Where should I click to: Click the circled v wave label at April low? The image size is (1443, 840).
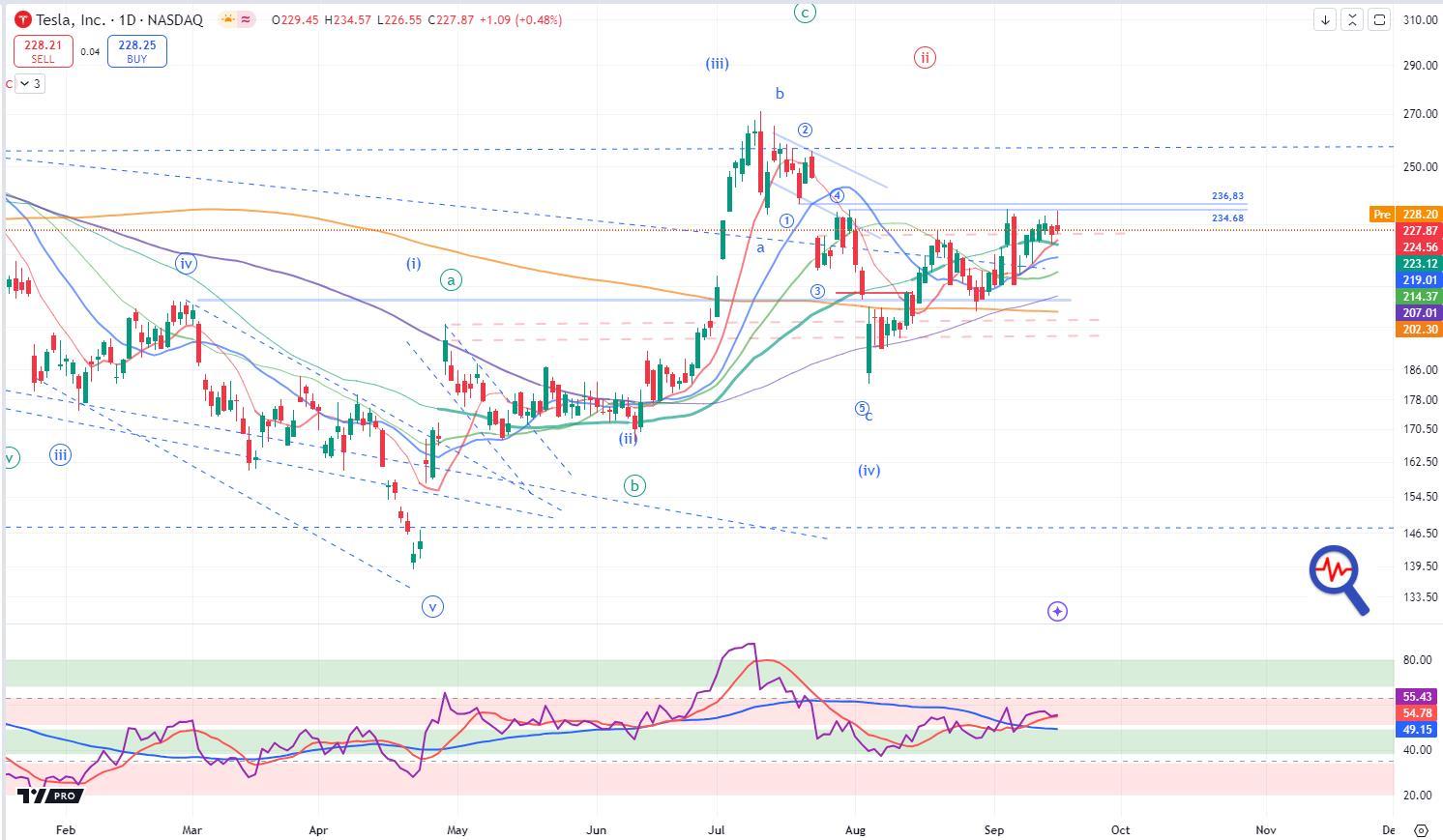tap(433, 607)
